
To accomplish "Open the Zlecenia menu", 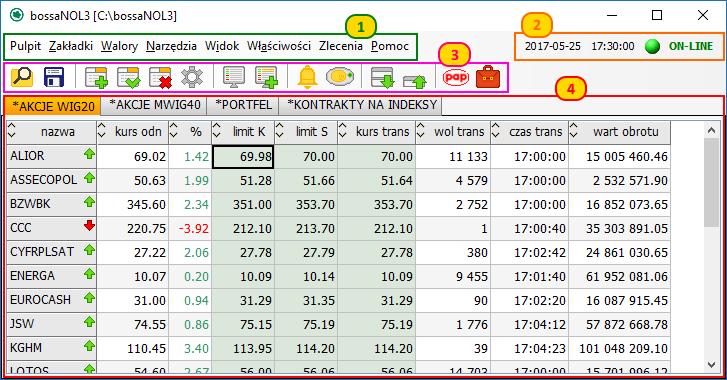I will (341, 46).
